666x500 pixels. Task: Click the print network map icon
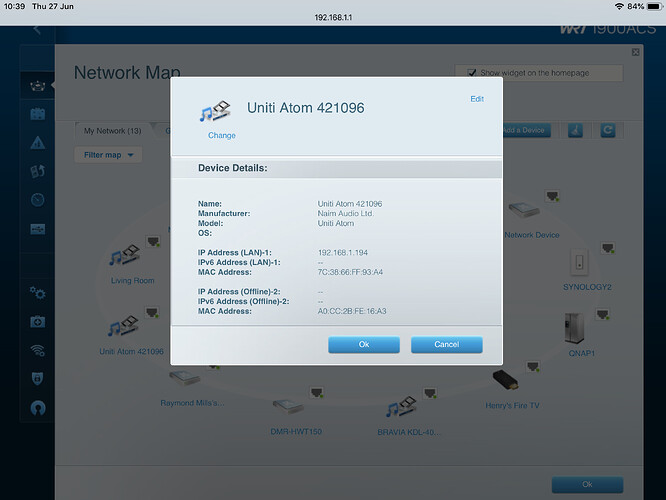tap(575, 130)
